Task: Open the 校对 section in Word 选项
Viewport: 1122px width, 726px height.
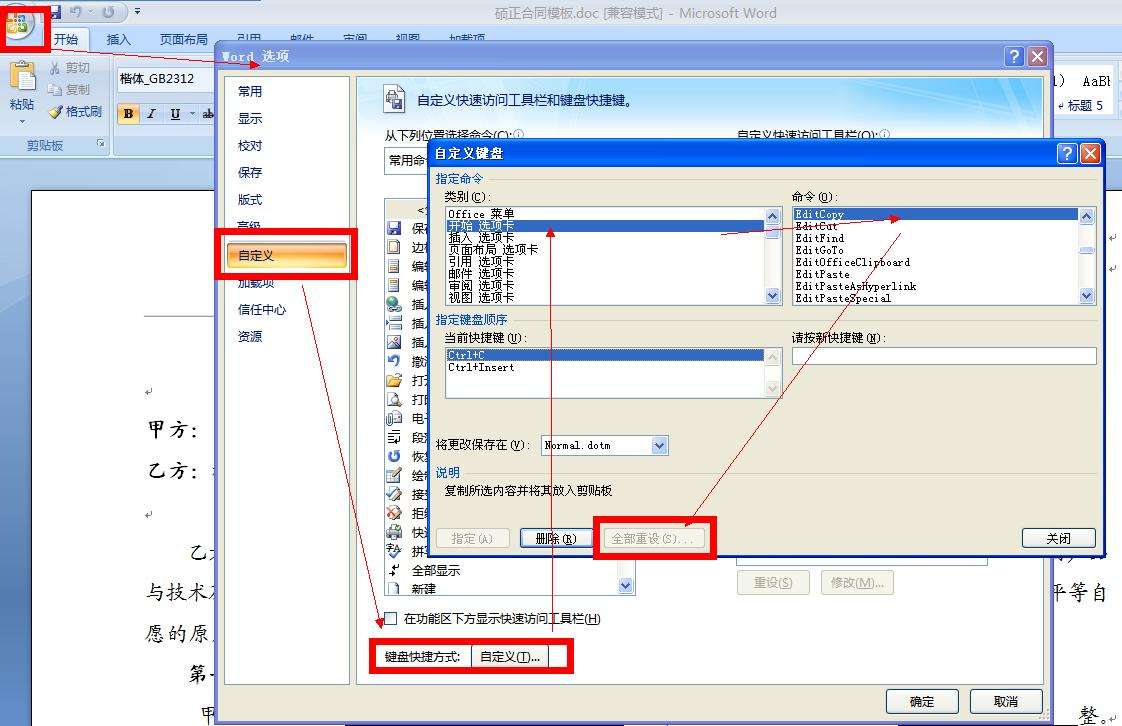Action: click(250, 146)
